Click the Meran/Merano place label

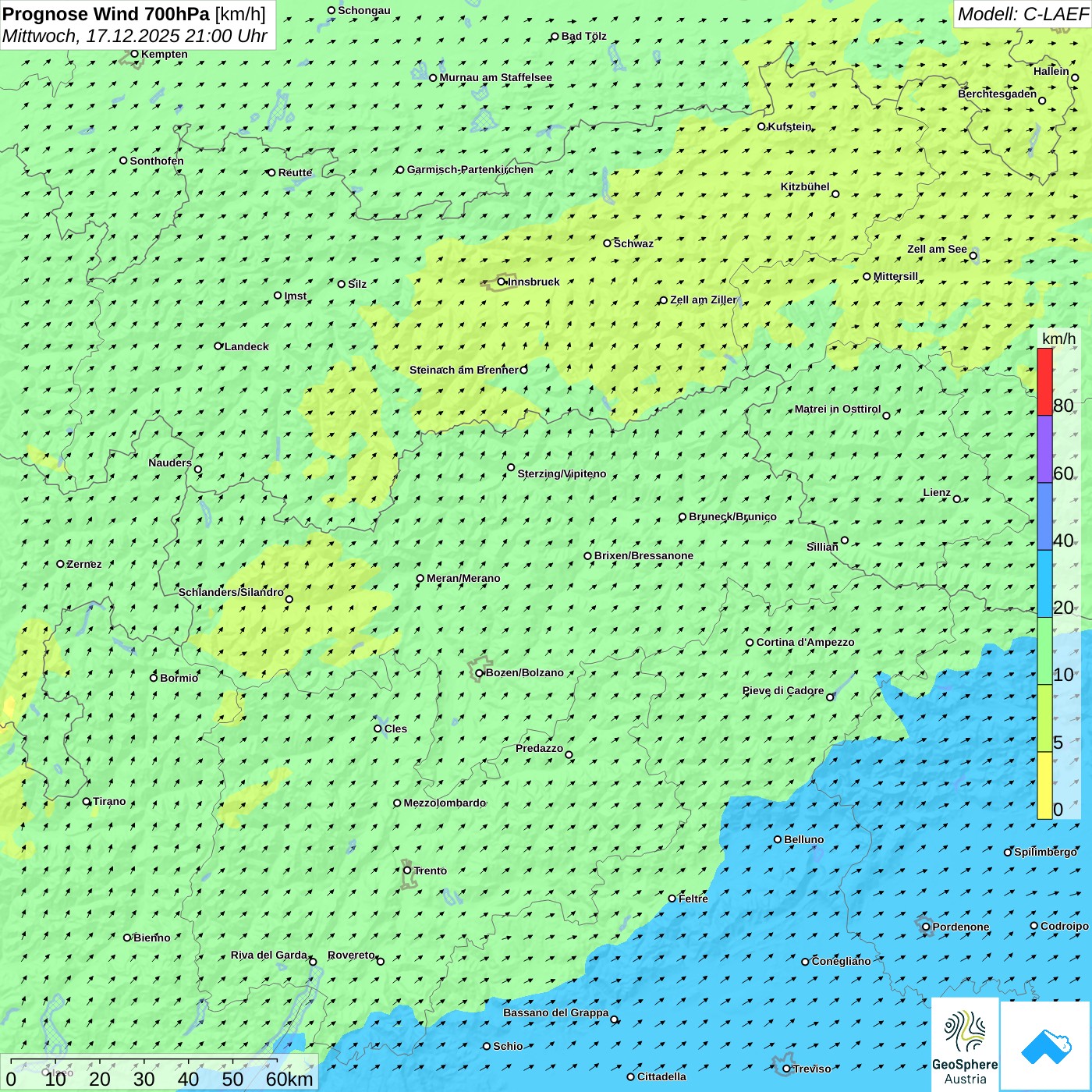(x=463, y=578)
